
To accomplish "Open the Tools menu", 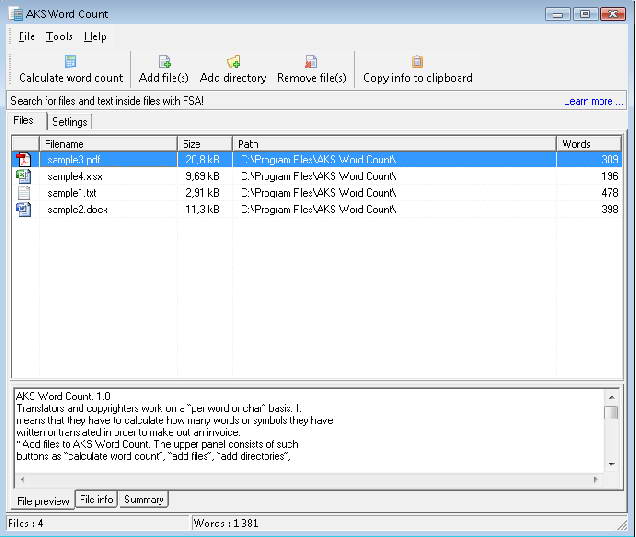I will tap(59, 37).
